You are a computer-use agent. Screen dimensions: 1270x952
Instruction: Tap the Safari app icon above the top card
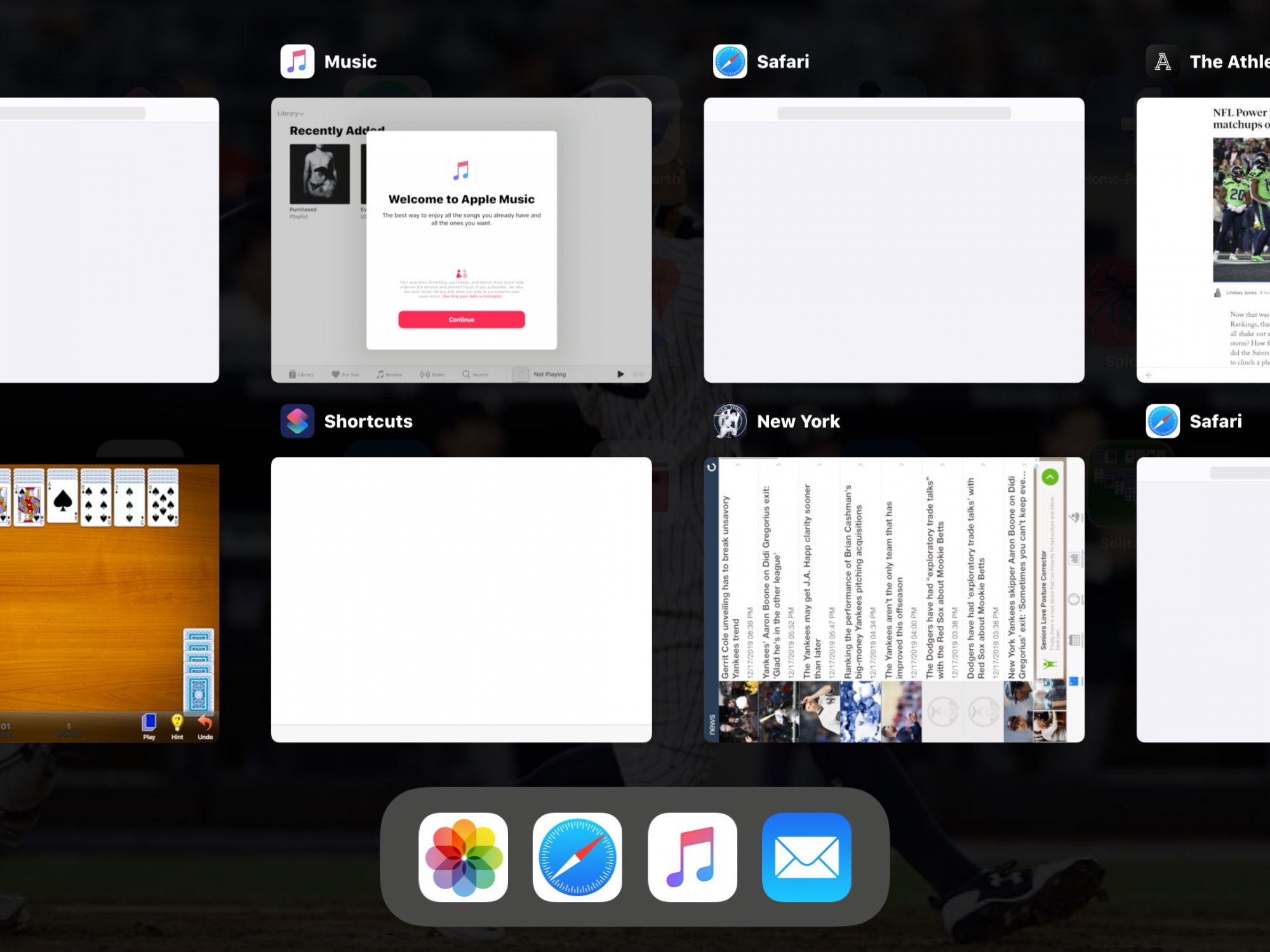pos(730,62)
